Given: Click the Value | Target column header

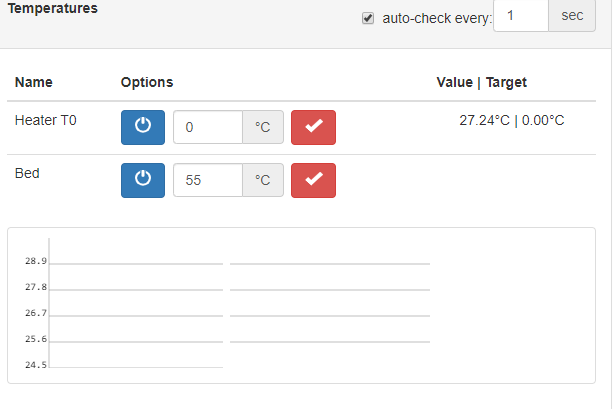Looking at the screenshot, I should pyautogui.click(x=482, y=82).
